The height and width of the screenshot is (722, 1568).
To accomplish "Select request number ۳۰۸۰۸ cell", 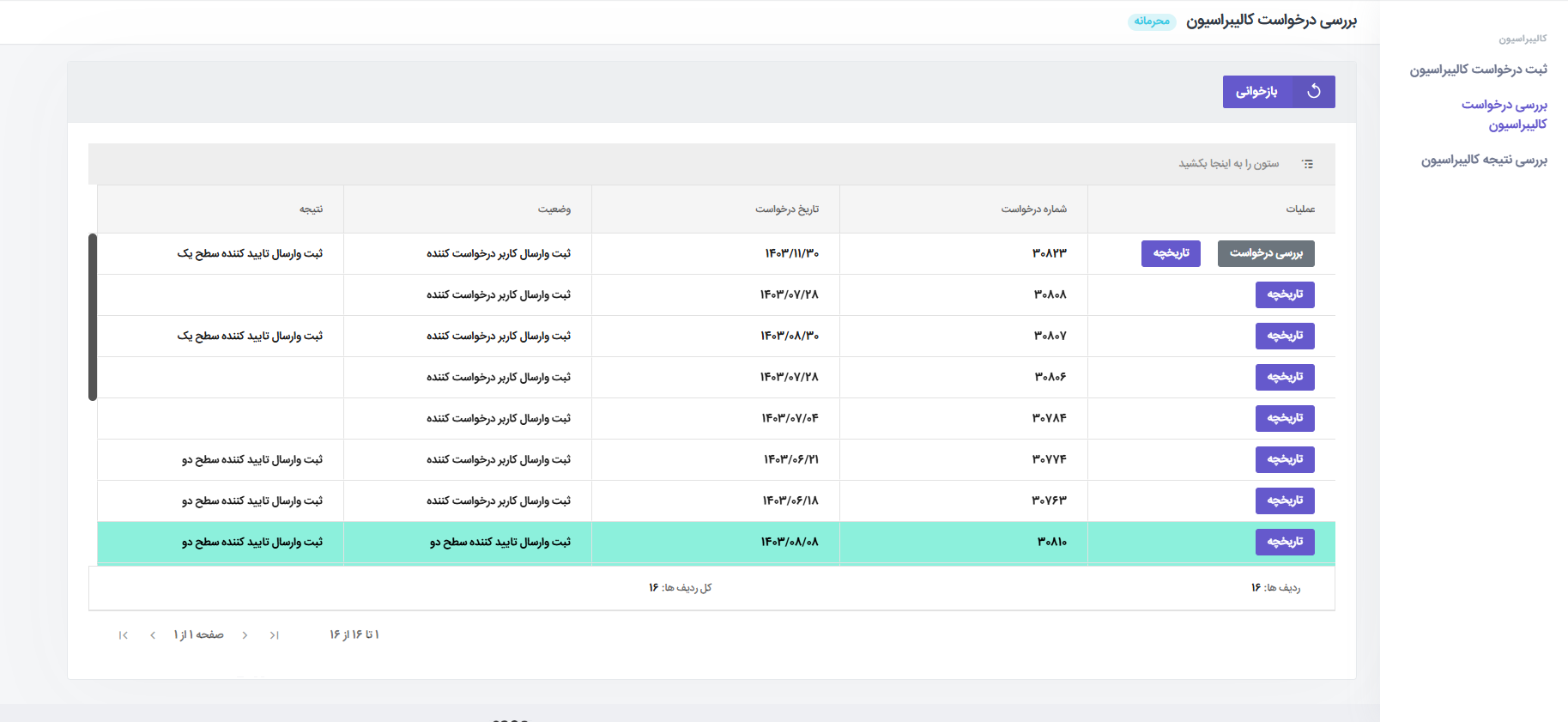I will (964, 294).
